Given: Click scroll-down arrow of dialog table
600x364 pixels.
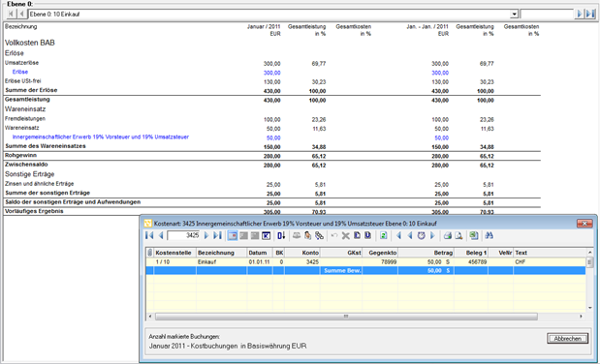Looking at the screenshot, I should [590, 308].
